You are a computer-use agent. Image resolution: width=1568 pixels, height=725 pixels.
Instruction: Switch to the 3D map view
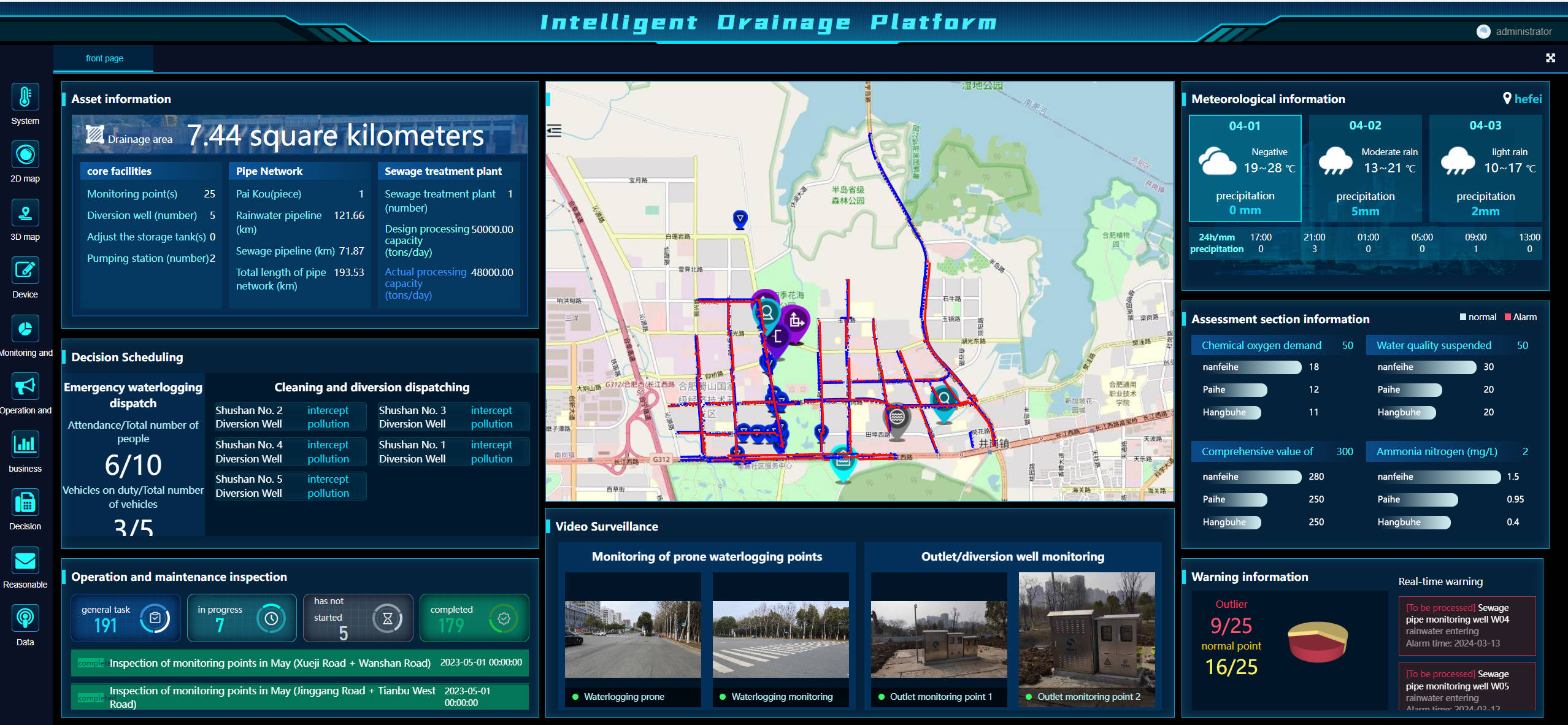click(25, 213)
